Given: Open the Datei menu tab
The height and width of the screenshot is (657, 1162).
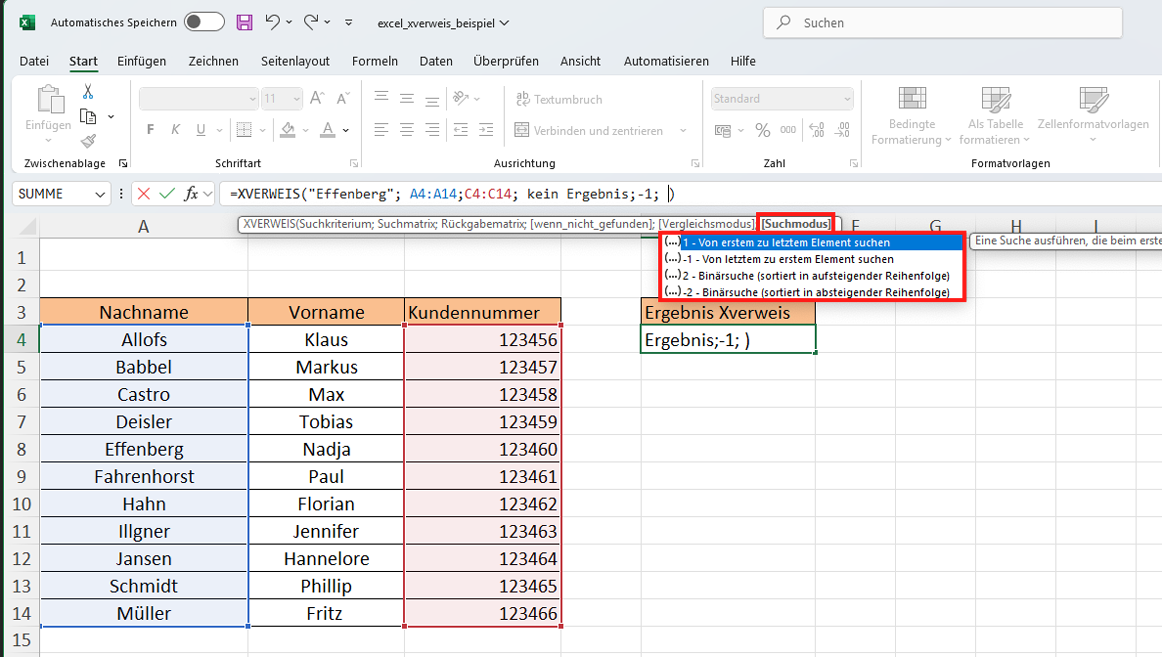Looking at the screenshot, I should (x=34, y=61).
